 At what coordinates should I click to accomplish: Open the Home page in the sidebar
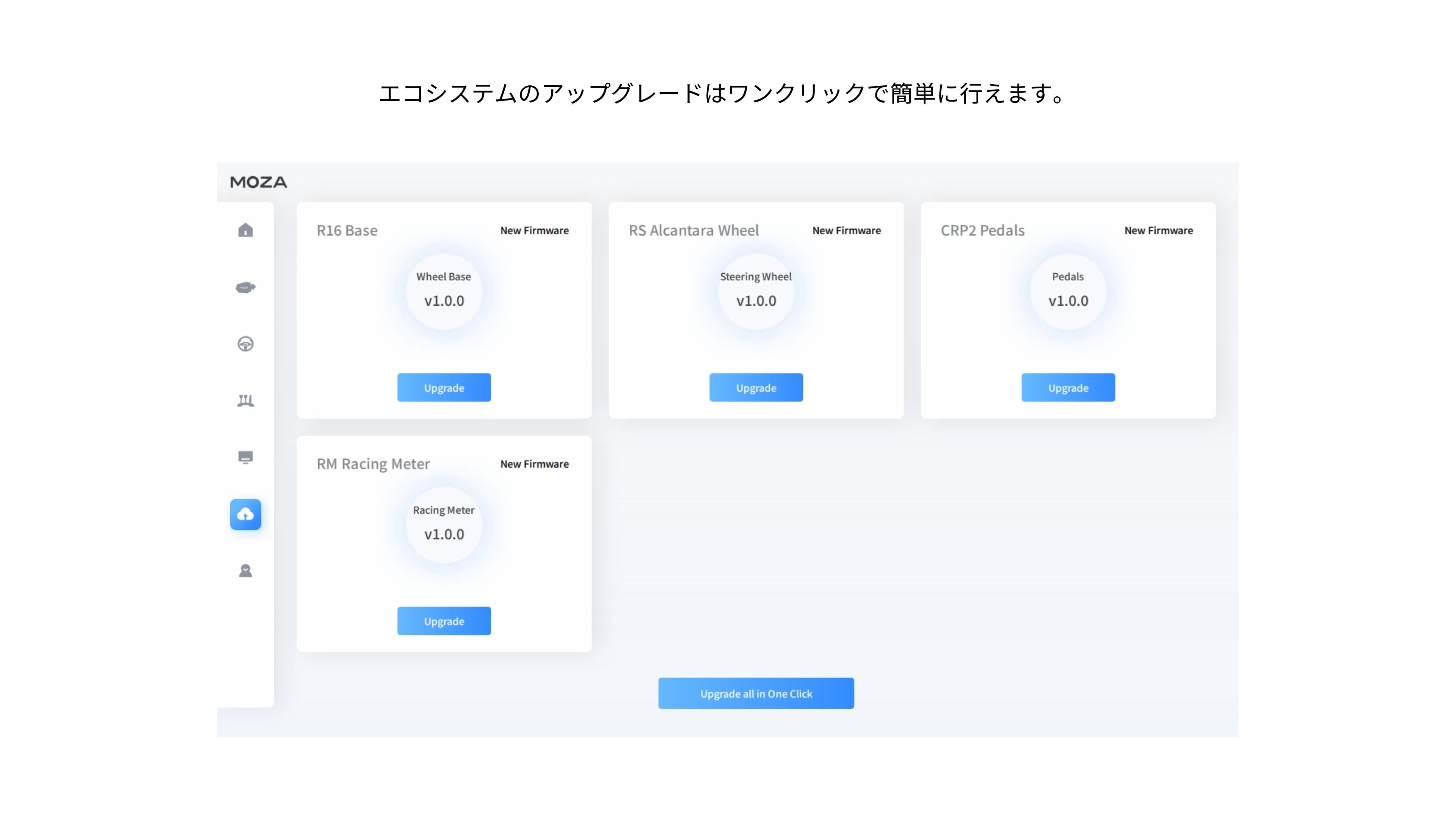245,230
